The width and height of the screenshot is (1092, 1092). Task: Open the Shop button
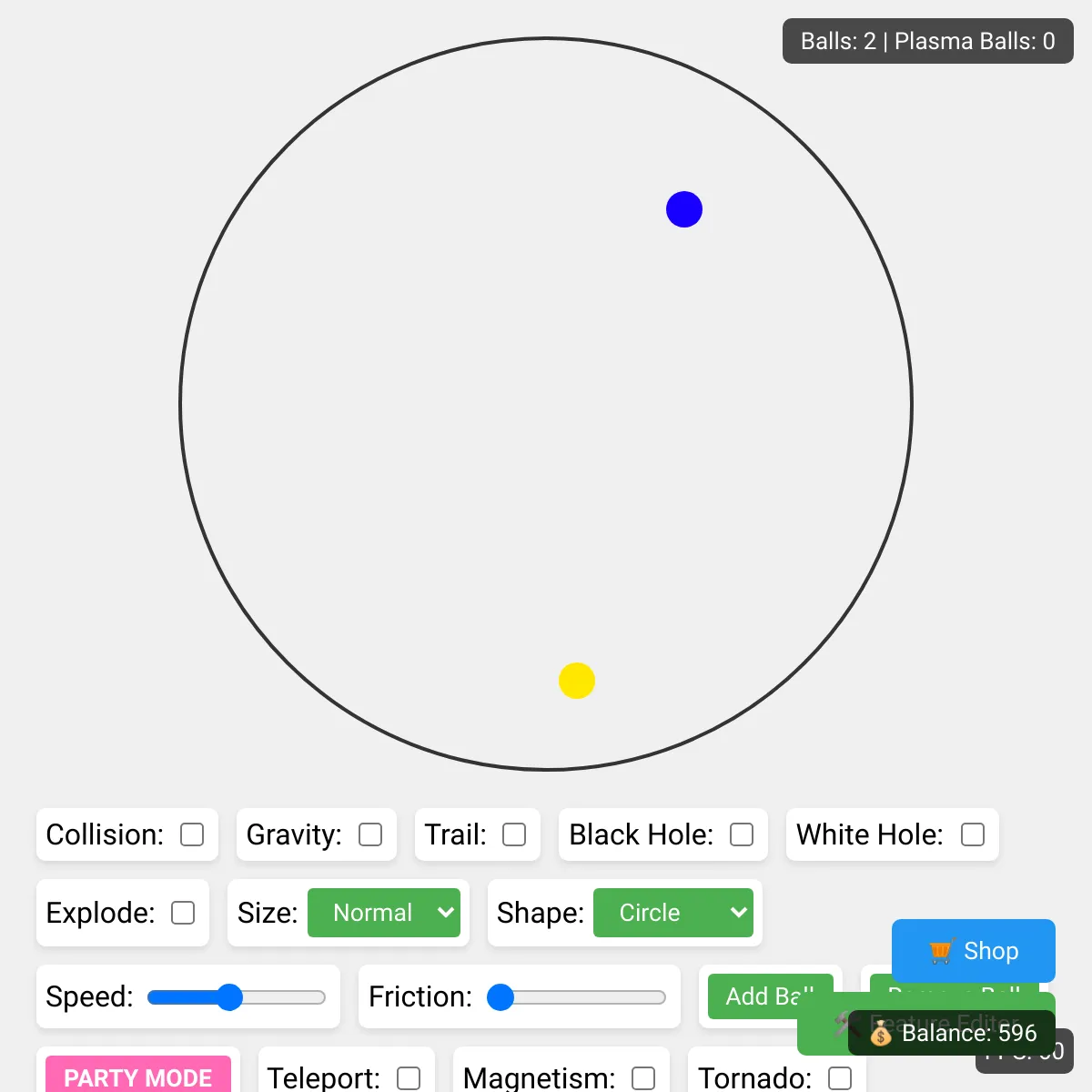tap(974, 951)
